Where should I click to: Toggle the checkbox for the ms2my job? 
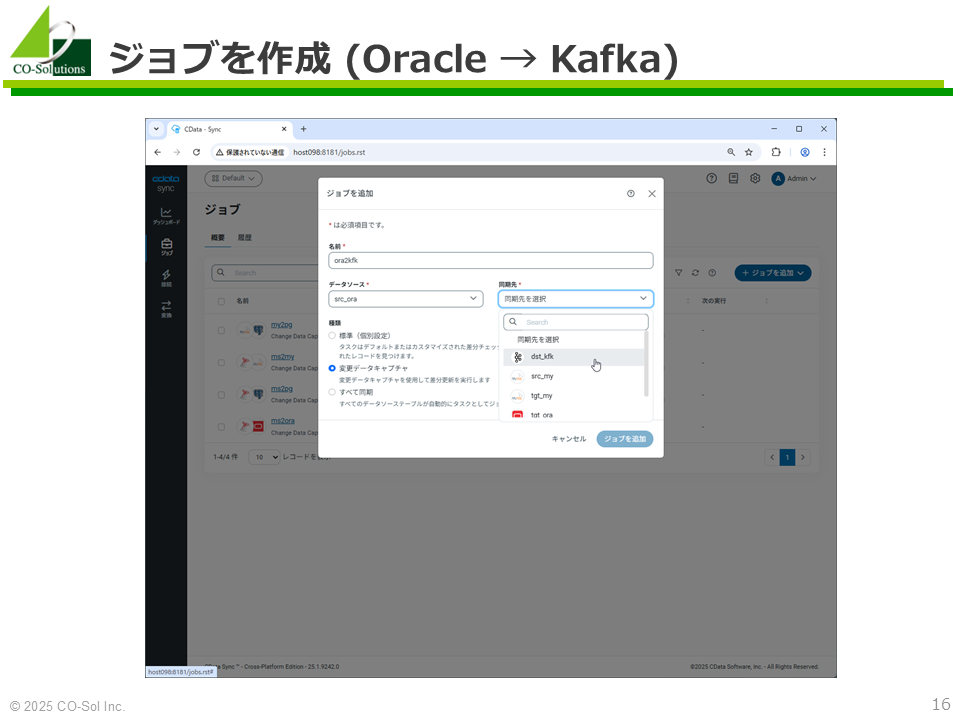[221, 362]
